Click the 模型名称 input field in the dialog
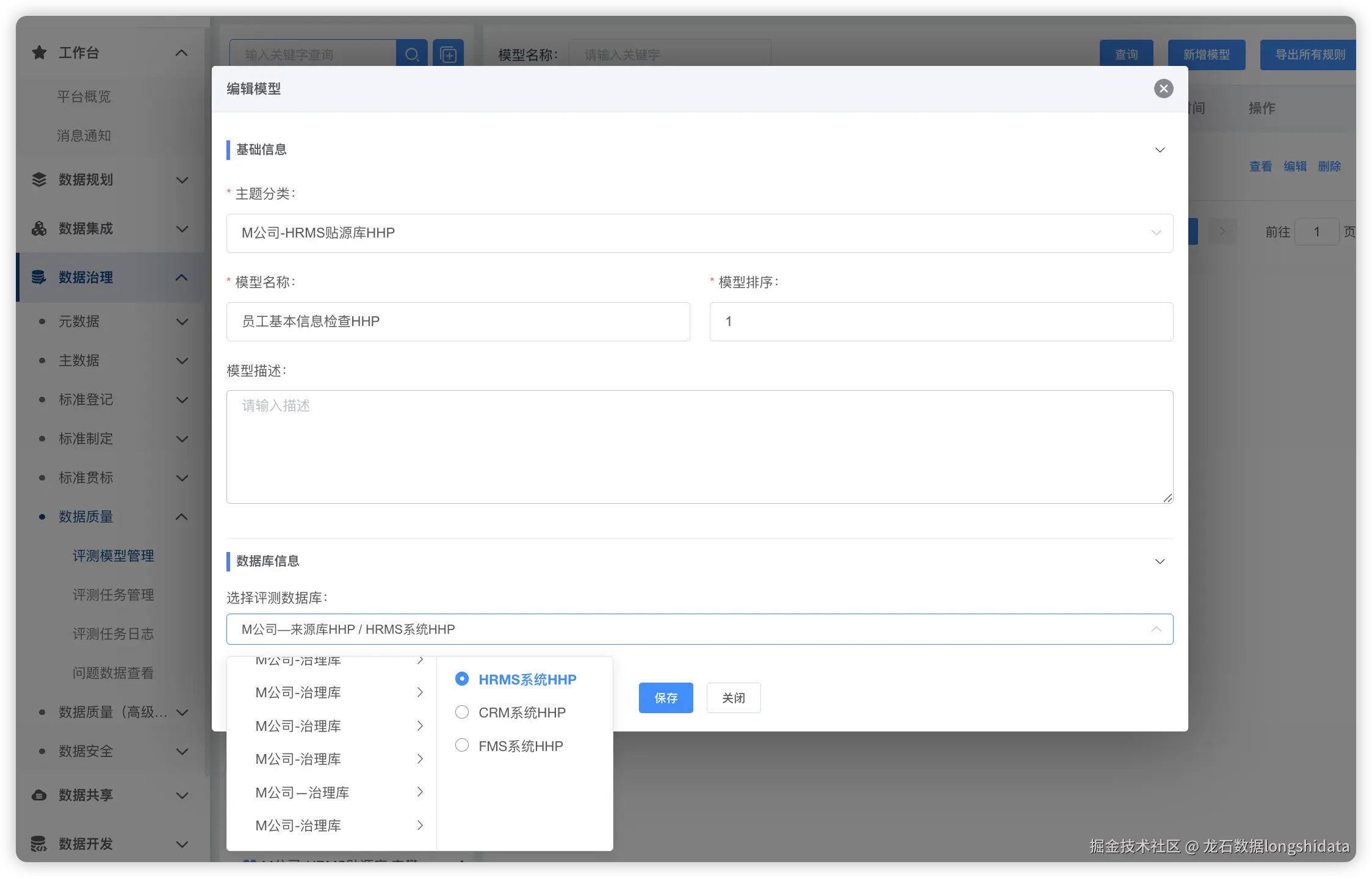Viewport: 1372px width, 878px height. 458,322
